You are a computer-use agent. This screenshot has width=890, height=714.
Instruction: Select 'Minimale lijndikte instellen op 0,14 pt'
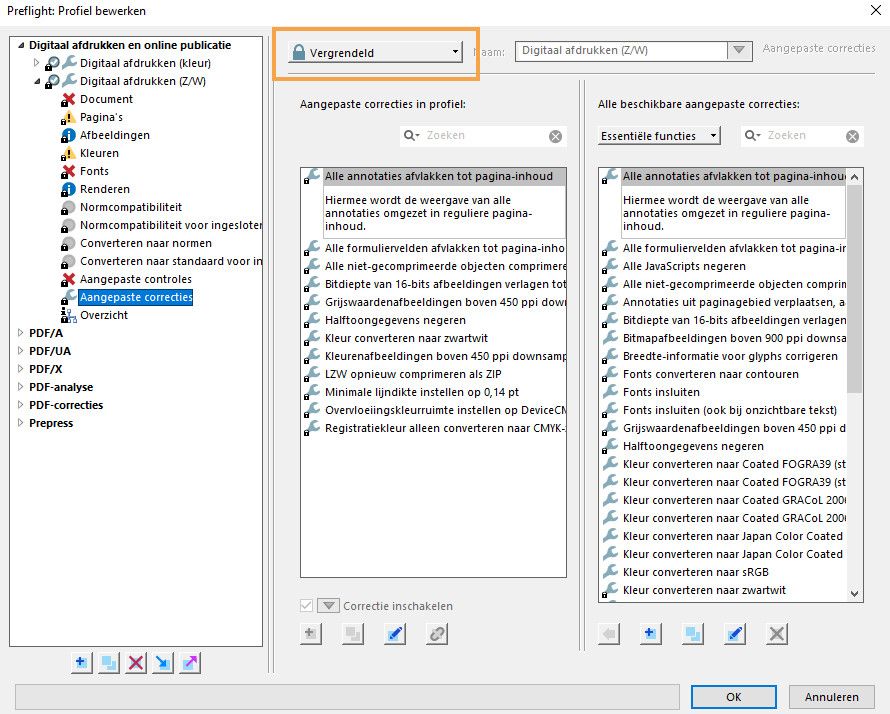[422, 392]
